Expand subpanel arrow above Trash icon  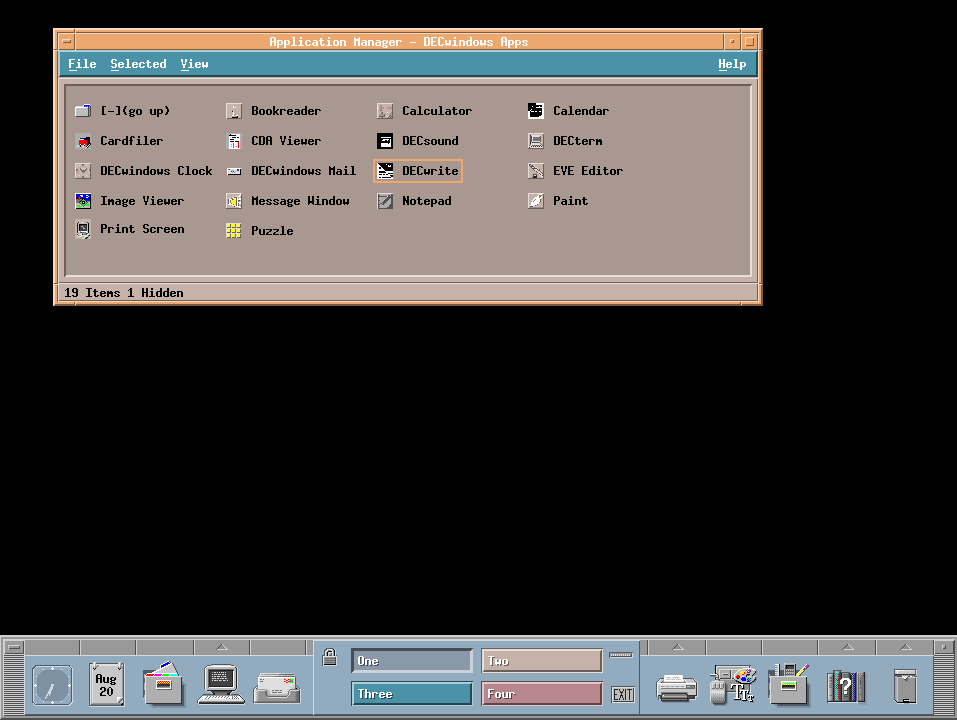(905, 647)
